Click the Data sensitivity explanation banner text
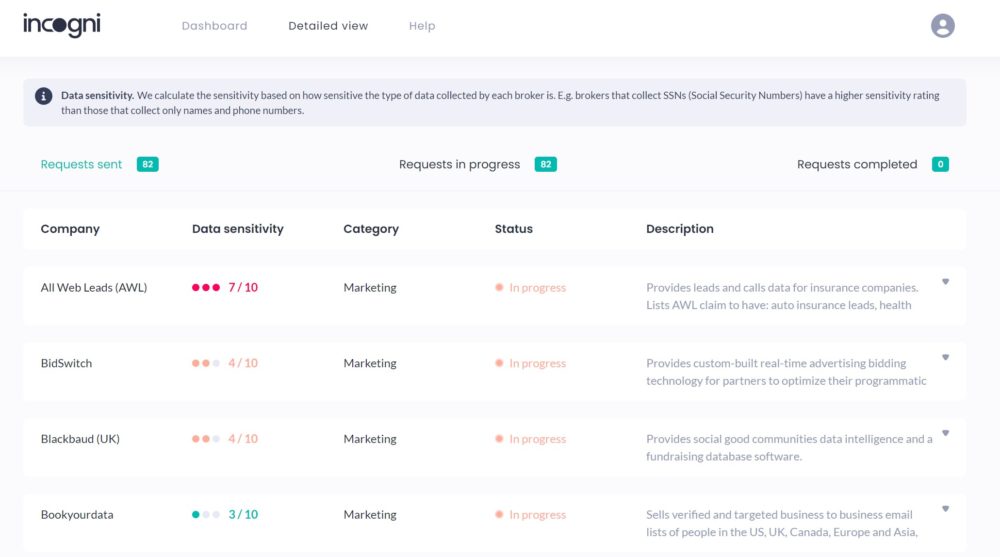The width and height of the screenshot is (1000, 557). tap(500, 103)
